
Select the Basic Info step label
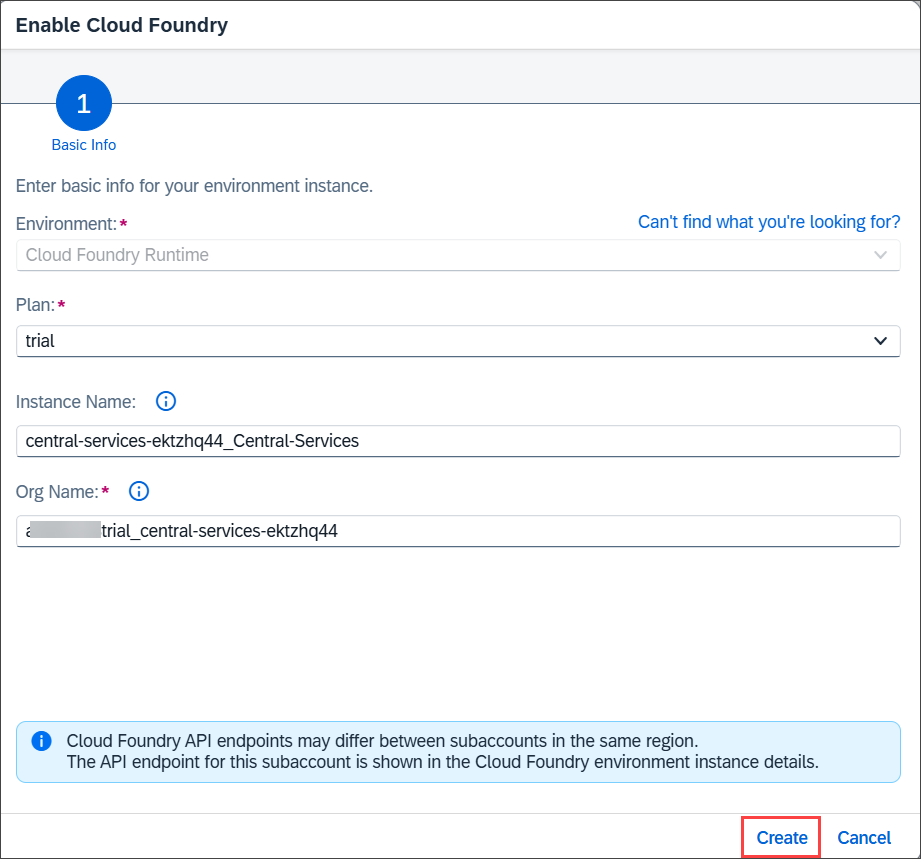83,145
